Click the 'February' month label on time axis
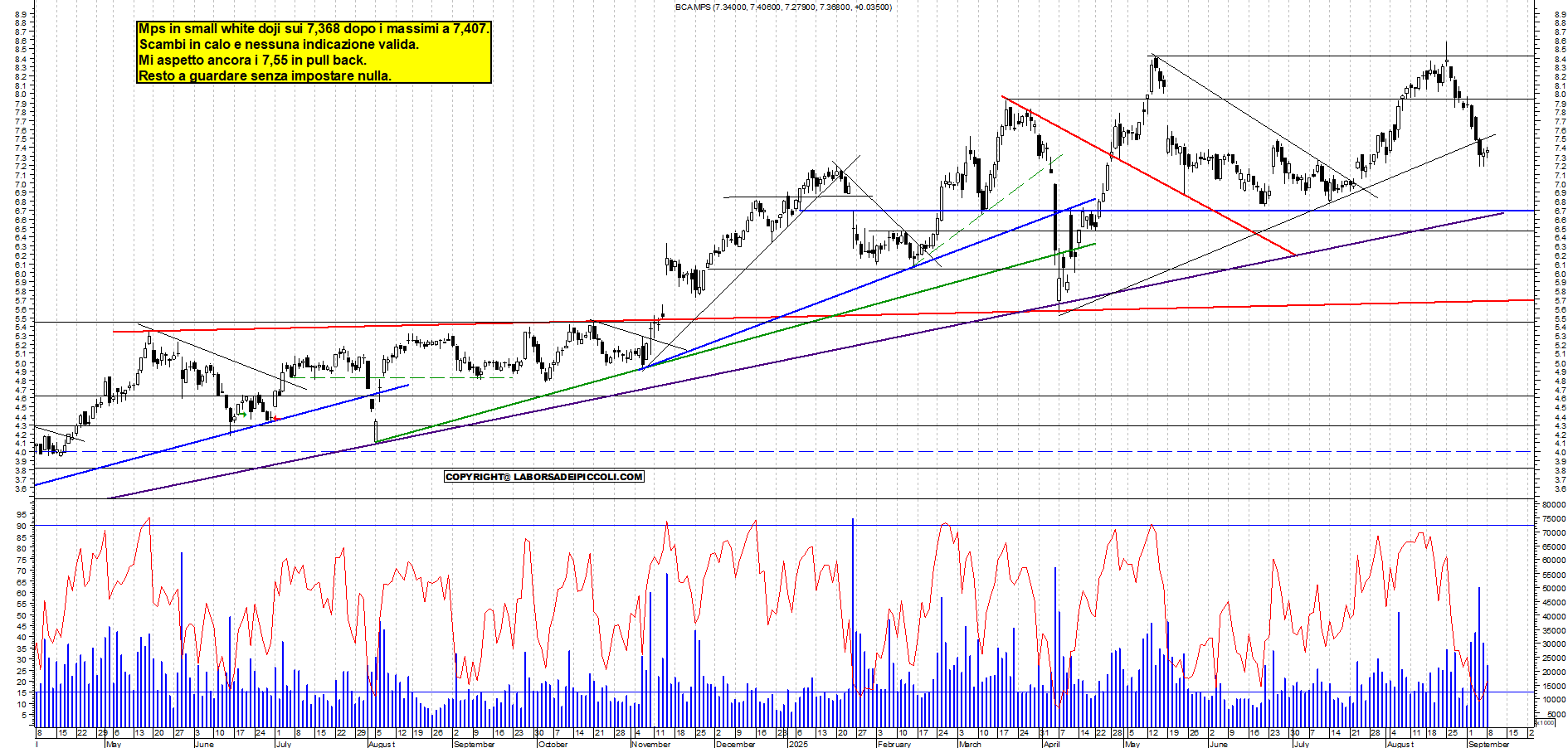 tap(894, 744)
